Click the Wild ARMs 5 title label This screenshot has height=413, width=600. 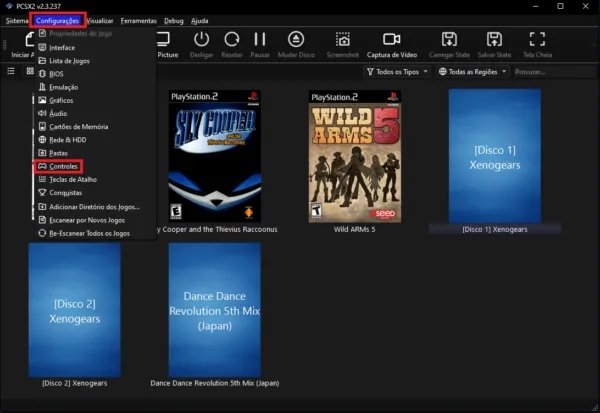(x=354, y=229)
